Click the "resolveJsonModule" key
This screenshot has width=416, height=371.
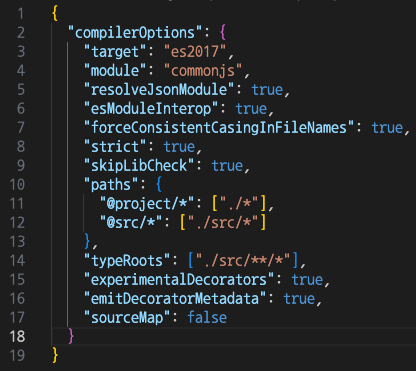[x=159, y=90]
